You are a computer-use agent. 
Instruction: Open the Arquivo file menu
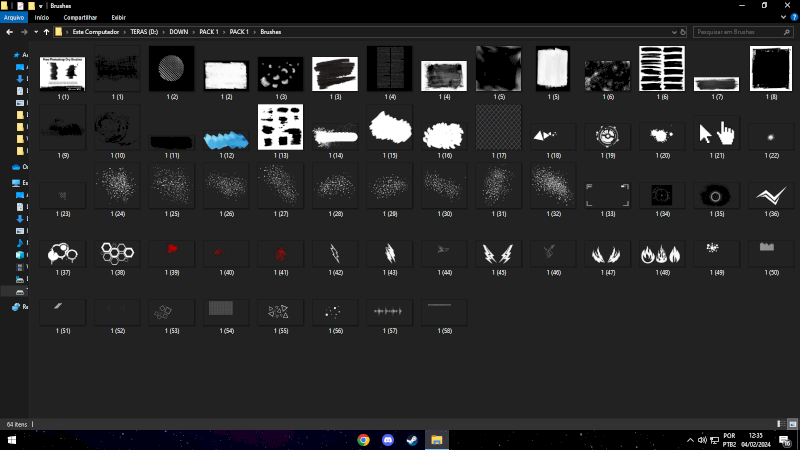tap(14, 17)
